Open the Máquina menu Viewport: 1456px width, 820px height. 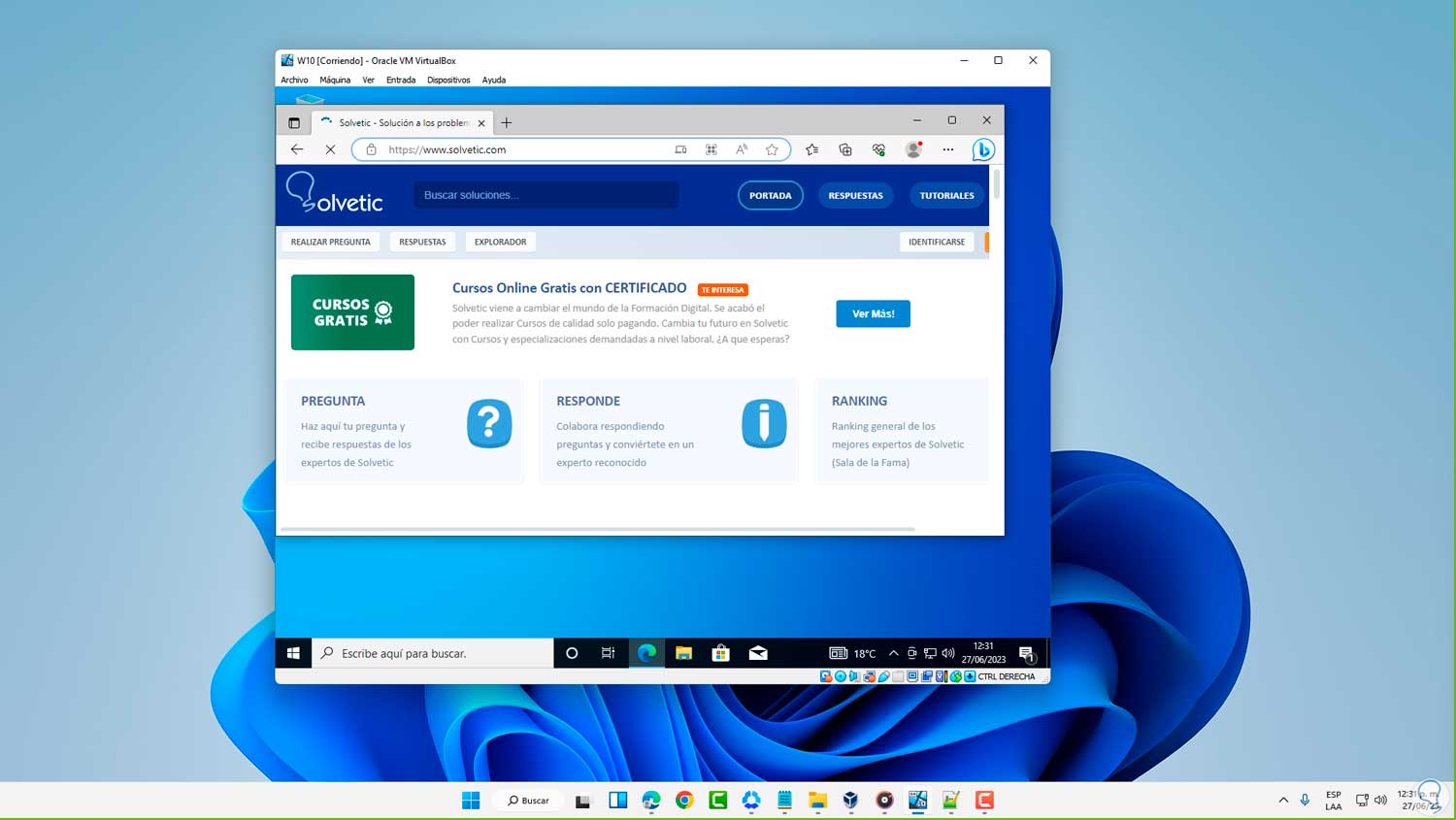pyautogui.click(x=335, y=81)
